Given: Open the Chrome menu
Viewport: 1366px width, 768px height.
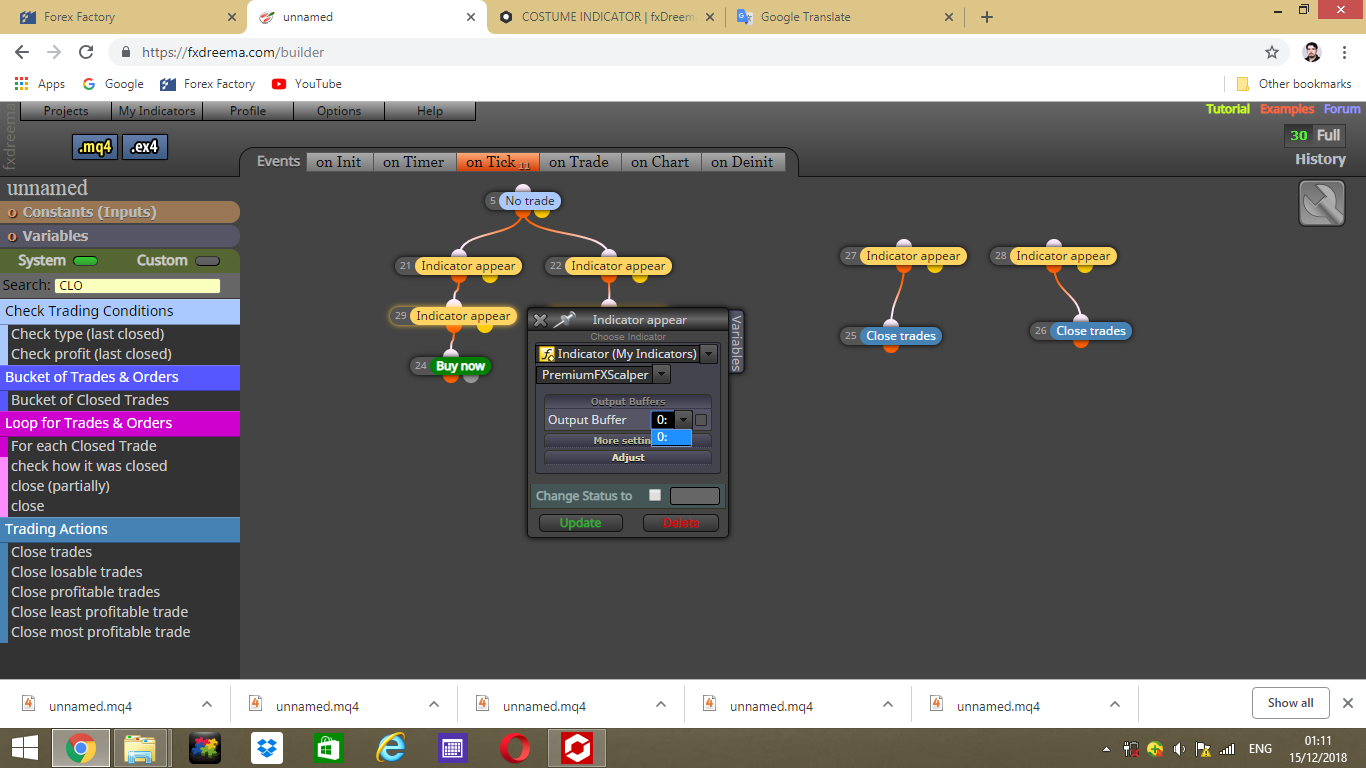Looking at the screenshot, I should coord(1344,52).
